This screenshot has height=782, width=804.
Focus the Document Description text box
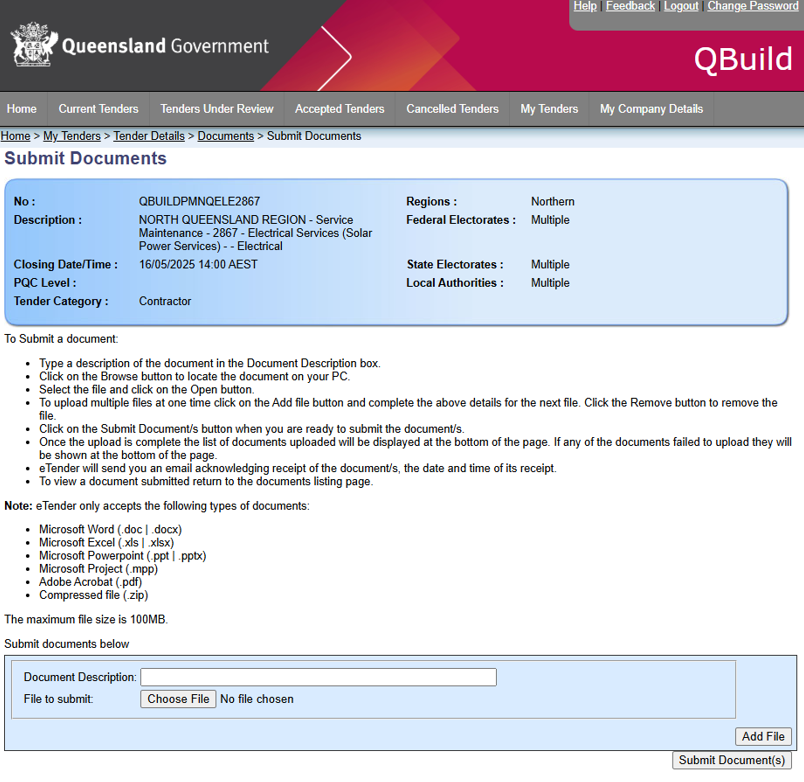[318, 677]
